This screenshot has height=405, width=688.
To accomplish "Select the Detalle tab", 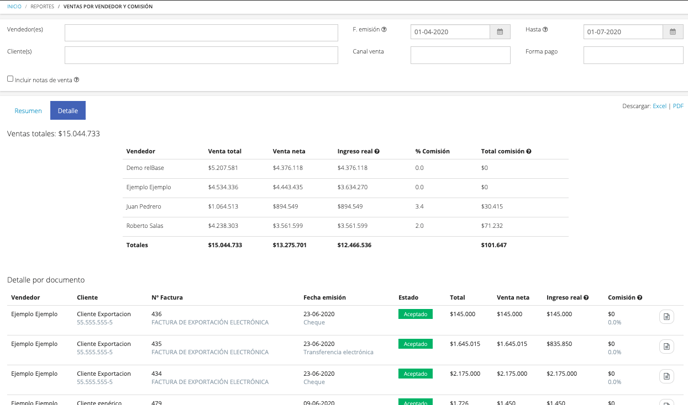I will click(x=68, y=111).
